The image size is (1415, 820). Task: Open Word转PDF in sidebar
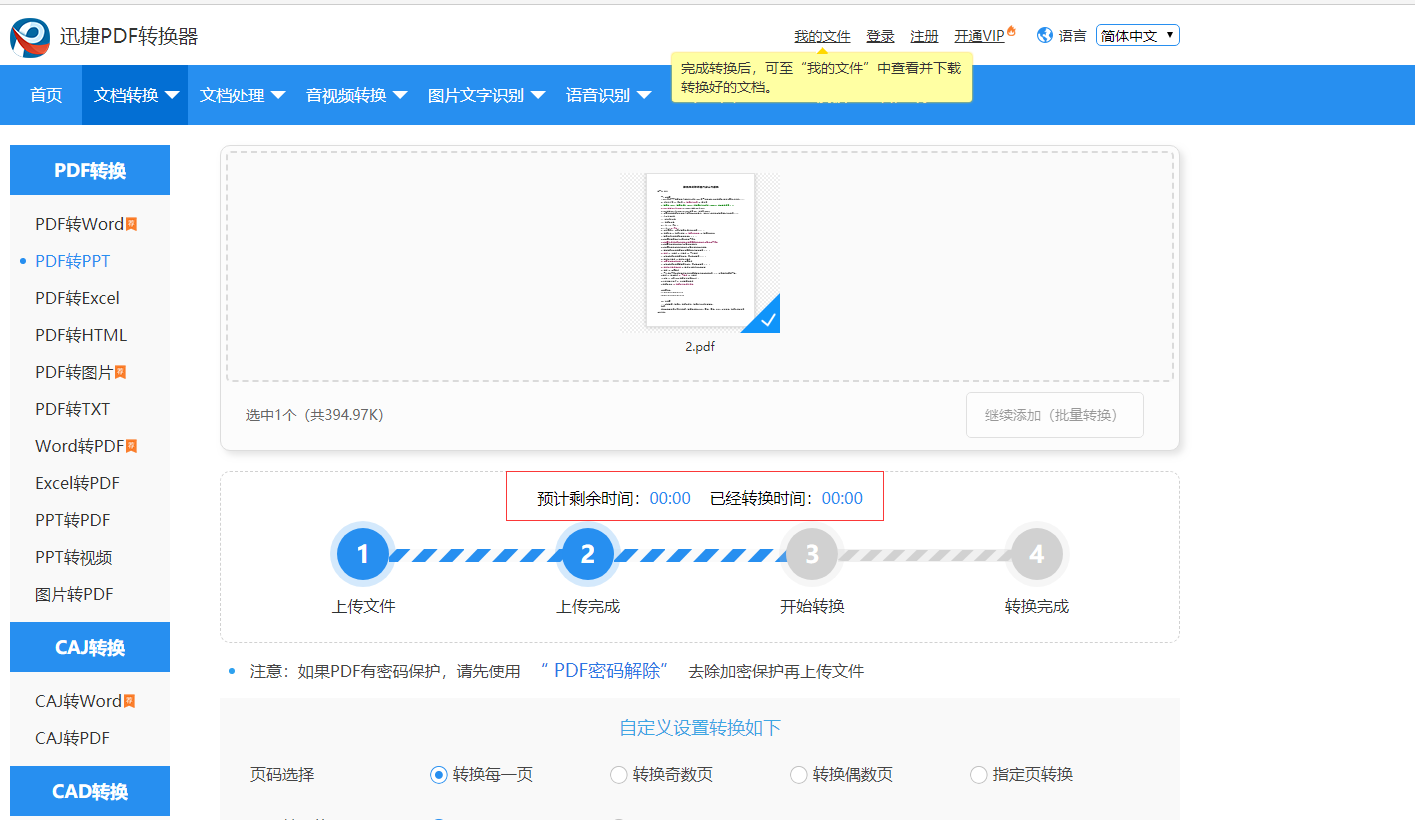point(80,446)
